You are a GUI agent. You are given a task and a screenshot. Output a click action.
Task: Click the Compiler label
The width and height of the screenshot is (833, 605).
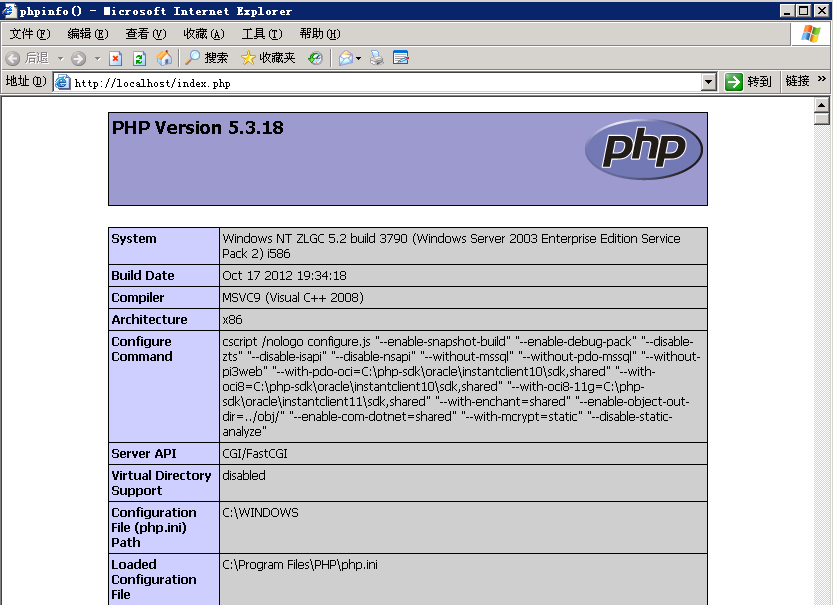[138, 297]
